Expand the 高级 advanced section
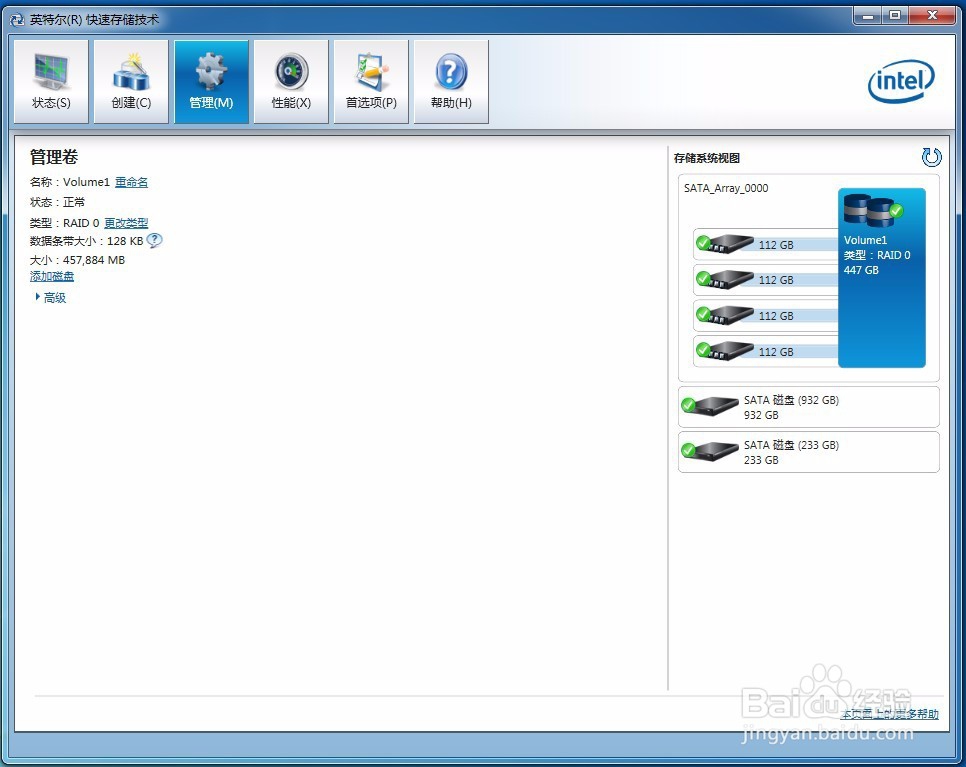The height and width of the screenshot is (767, 966). click(x=51, y=298)
